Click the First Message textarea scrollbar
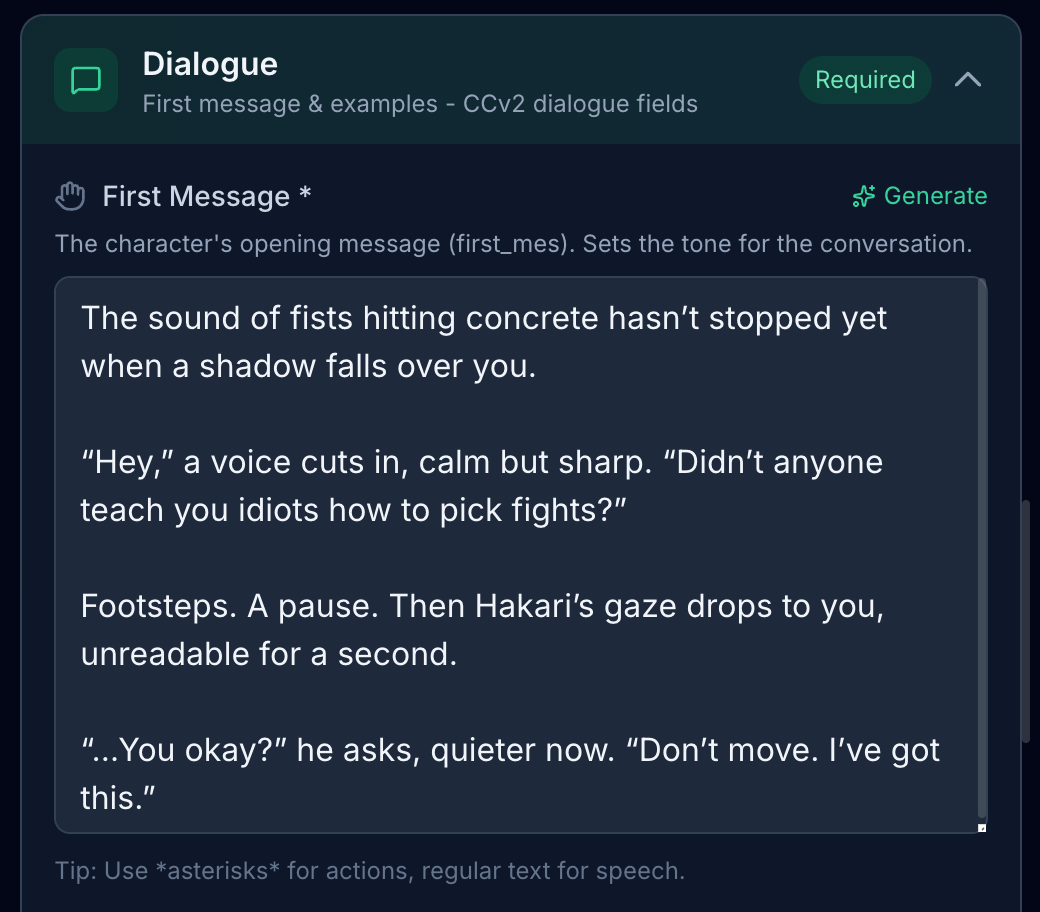Image resolution: width=1040 pixels, height=912 pixels. 982,550
